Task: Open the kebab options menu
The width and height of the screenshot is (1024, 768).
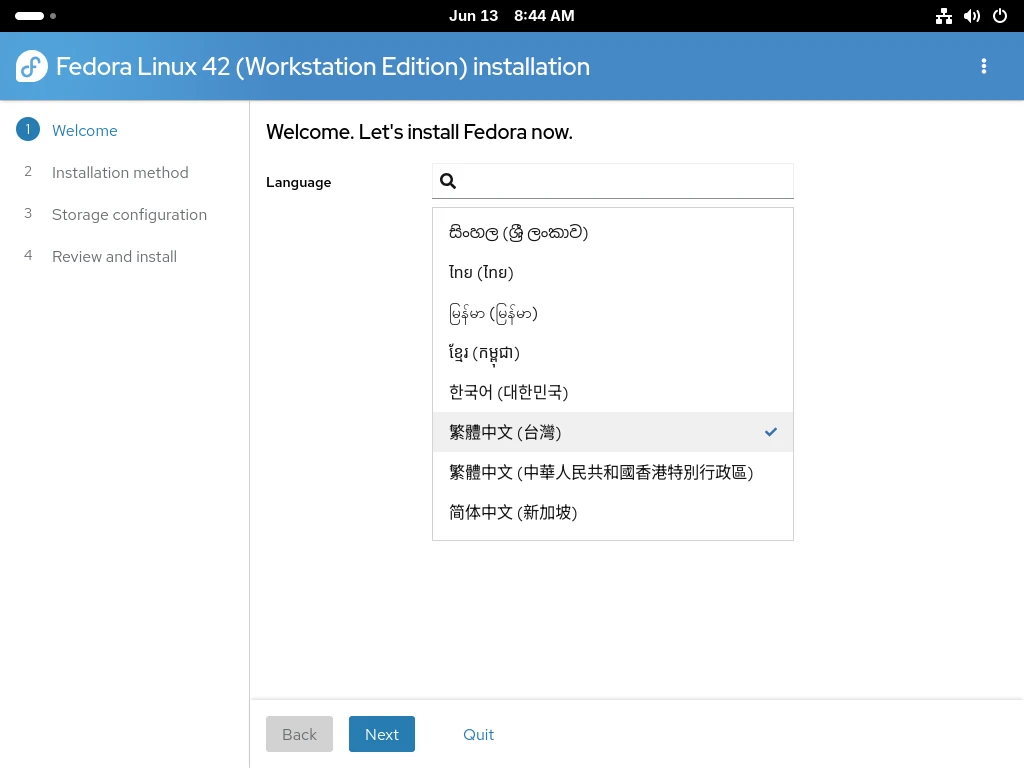Action: click(x=984, y=67)
